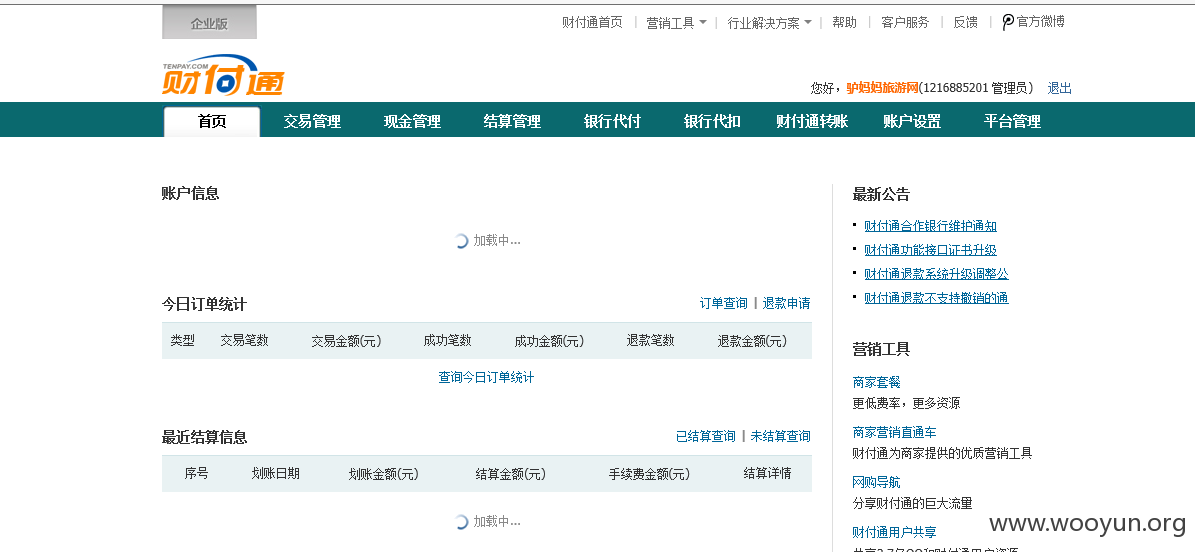Open the 客户服务 link
This screenshot has width=1195, height=552.
[x=905, y=22]
